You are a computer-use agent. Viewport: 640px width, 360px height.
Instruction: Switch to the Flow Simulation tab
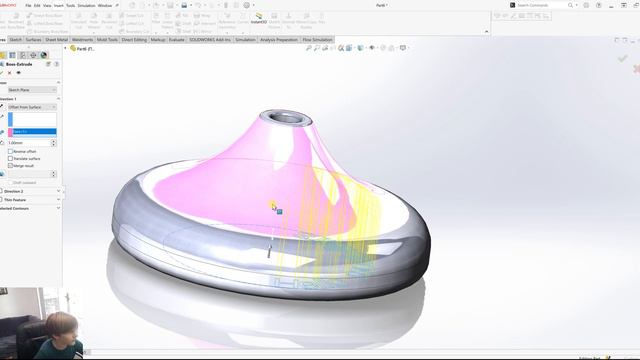[317, 40]
